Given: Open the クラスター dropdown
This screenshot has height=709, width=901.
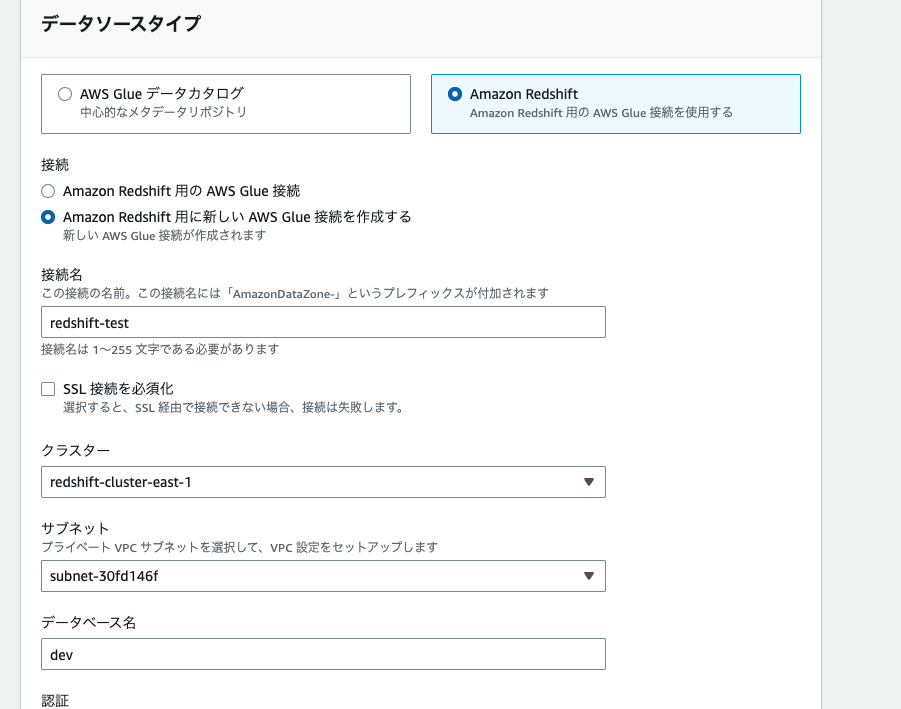Looking at the screenshot, I should click(322, 482).
